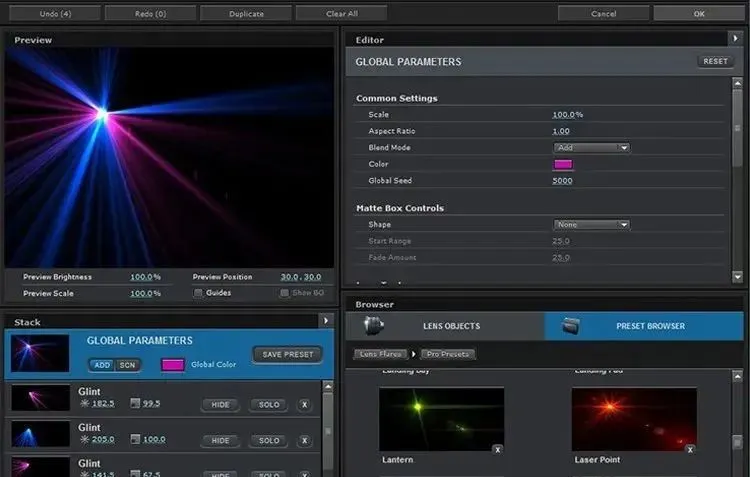Screen dimensions: 750x477
Task: Click the brightness star icon of first Glint
Action: point(85,404)
